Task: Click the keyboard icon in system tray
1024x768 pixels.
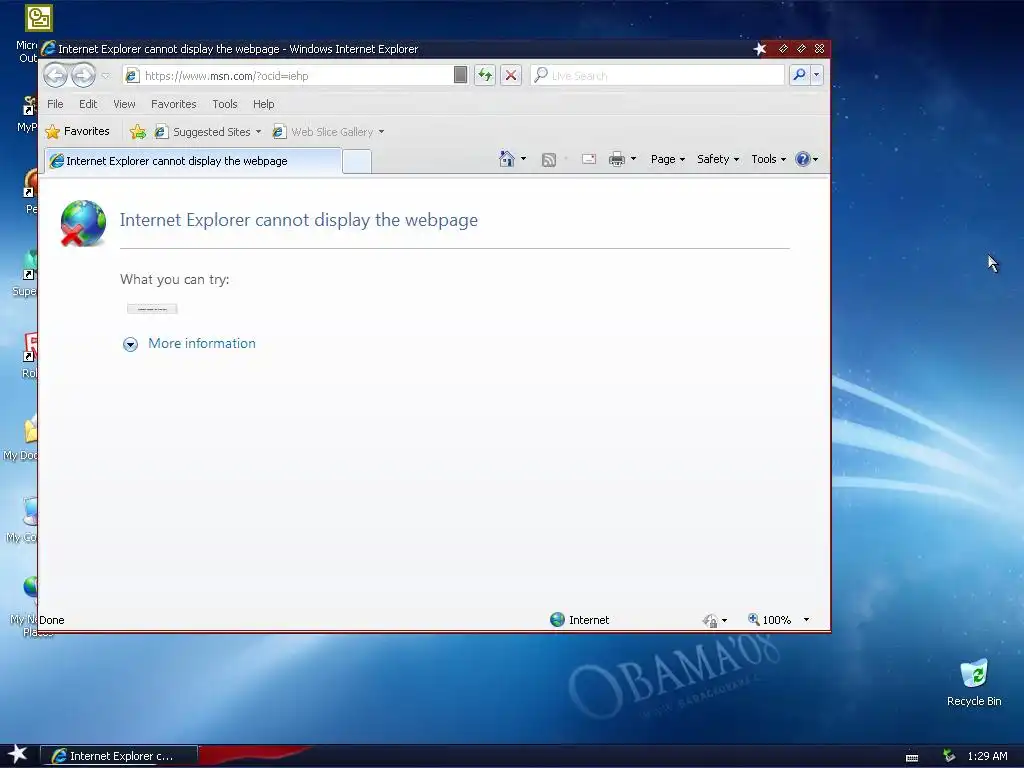Action: 912,758
